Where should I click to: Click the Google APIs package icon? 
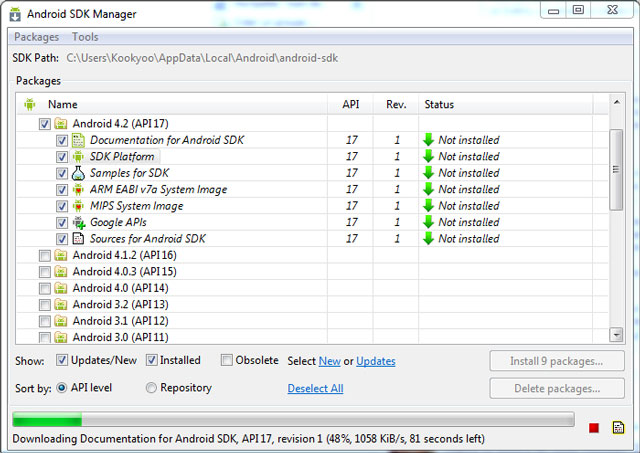tap(78, 222)
